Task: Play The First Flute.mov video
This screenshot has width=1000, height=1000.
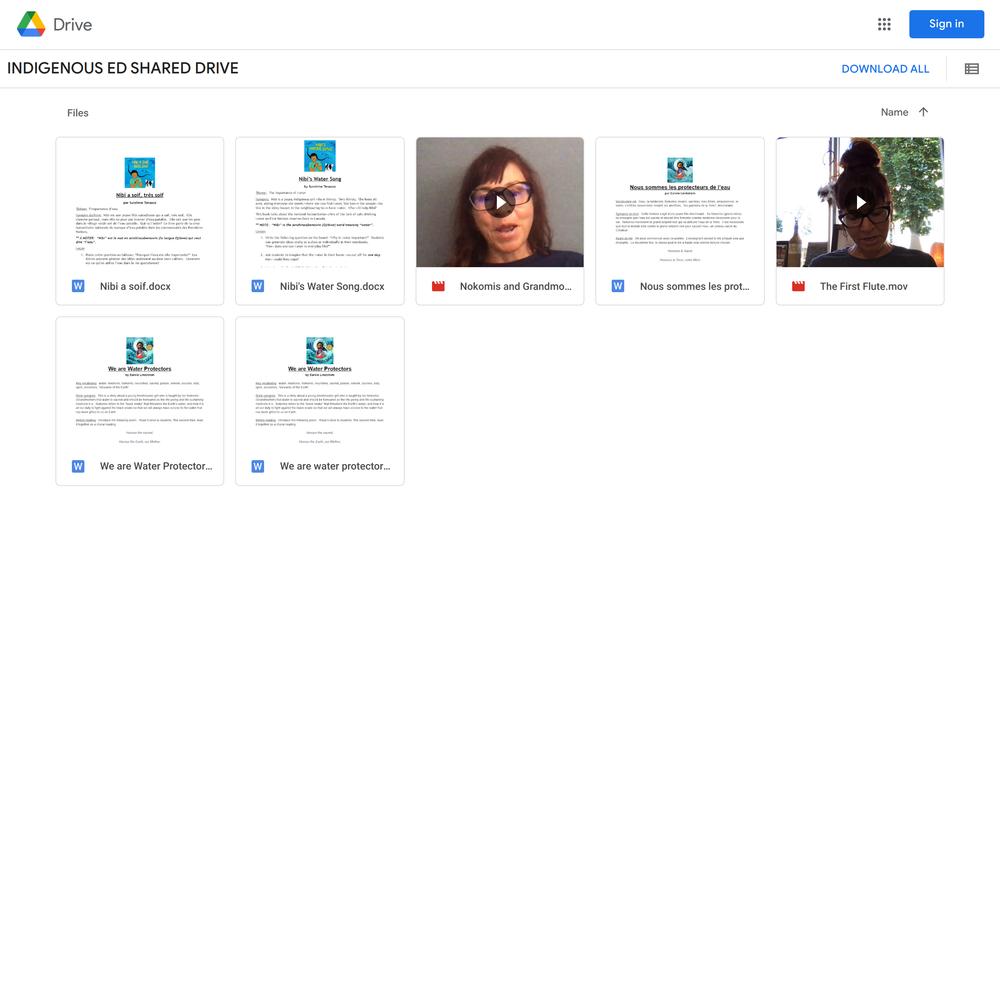Action: click(x=860, y=203)
